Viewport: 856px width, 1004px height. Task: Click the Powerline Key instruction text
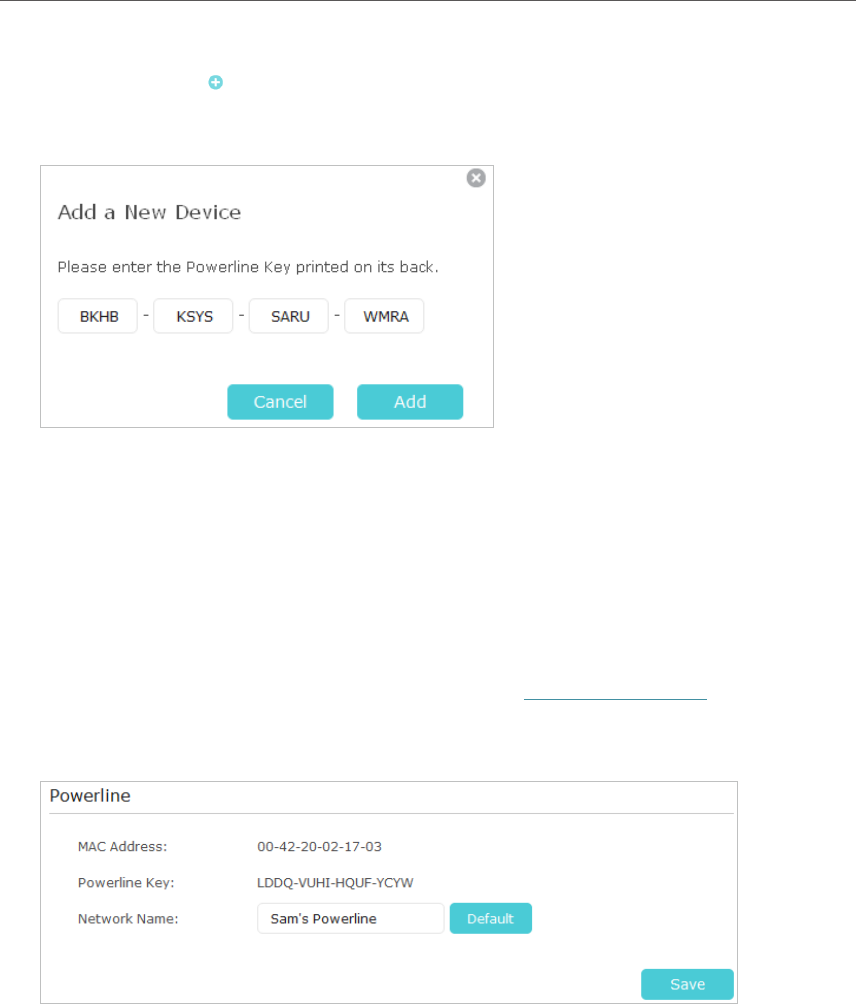pyautogui.click(x=248, y=267)
